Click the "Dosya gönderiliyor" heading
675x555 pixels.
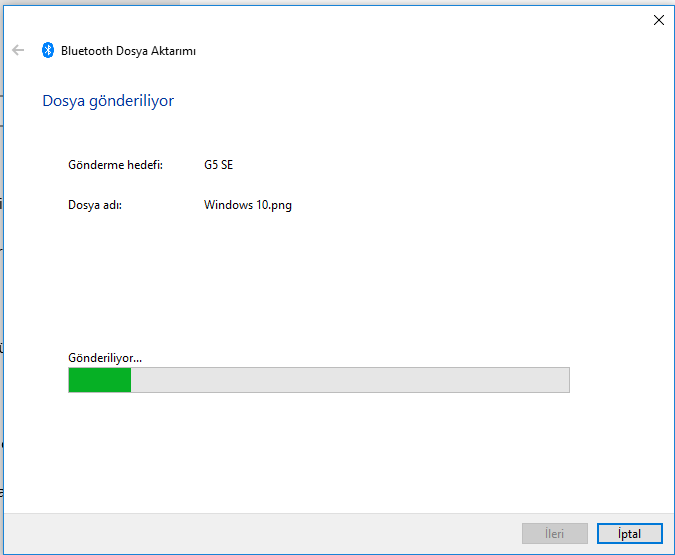pyautogui.click(x=108, y=101)
